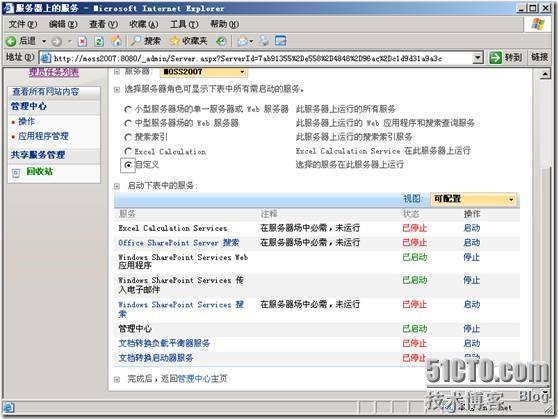
Task: Click the Windows flag logo
Action: click(x=538, y=24)
